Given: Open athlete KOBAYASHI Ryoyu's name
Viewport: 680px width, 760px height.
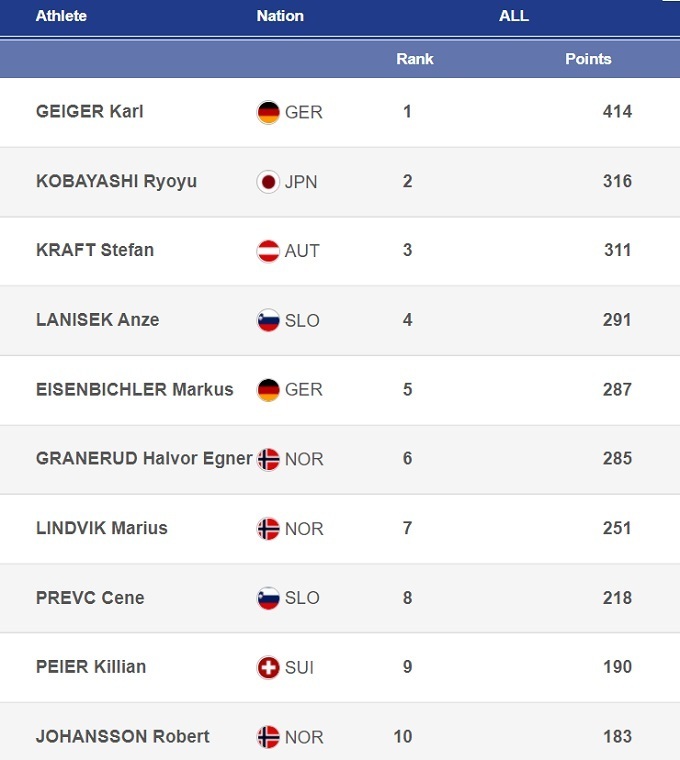Looking at the screenshot, I should (116, 181).
